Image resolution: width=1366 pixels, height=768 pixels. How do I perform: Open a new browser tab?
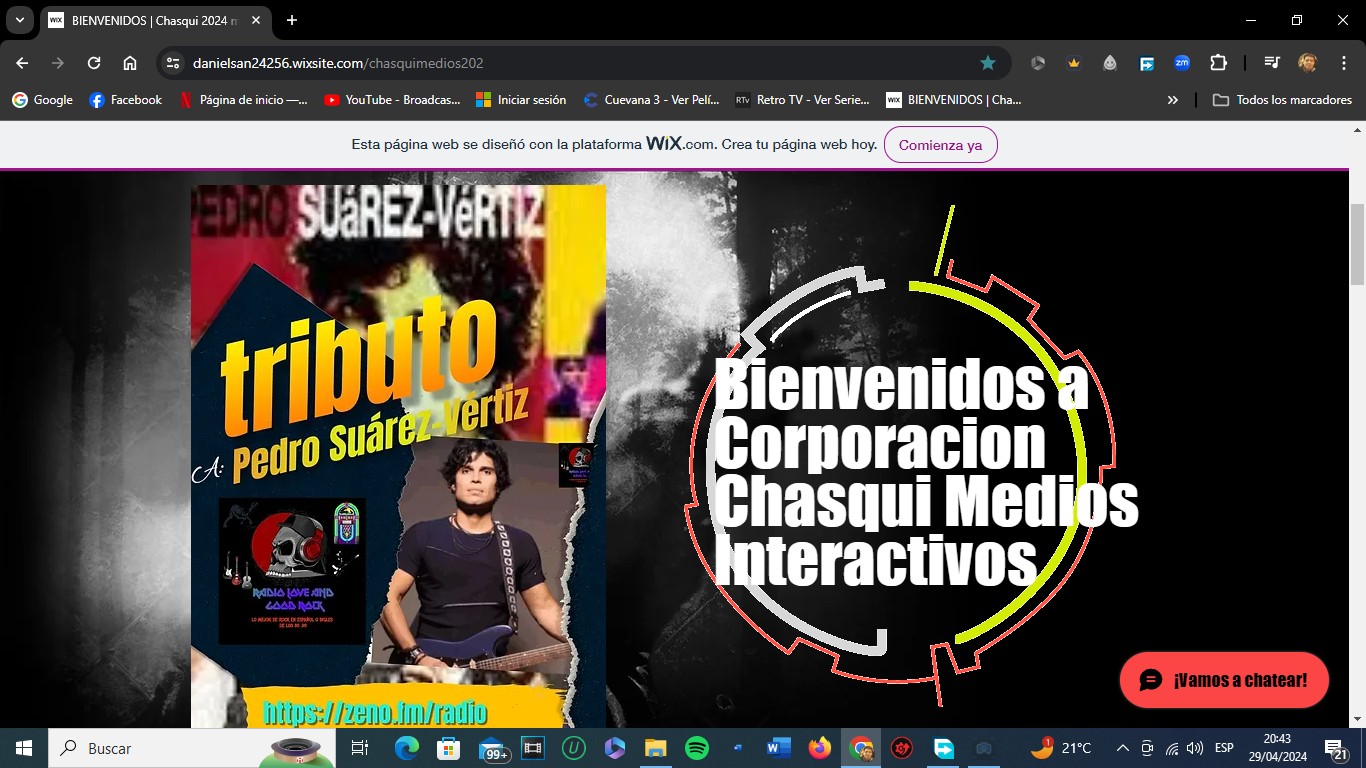pos(292,20)
